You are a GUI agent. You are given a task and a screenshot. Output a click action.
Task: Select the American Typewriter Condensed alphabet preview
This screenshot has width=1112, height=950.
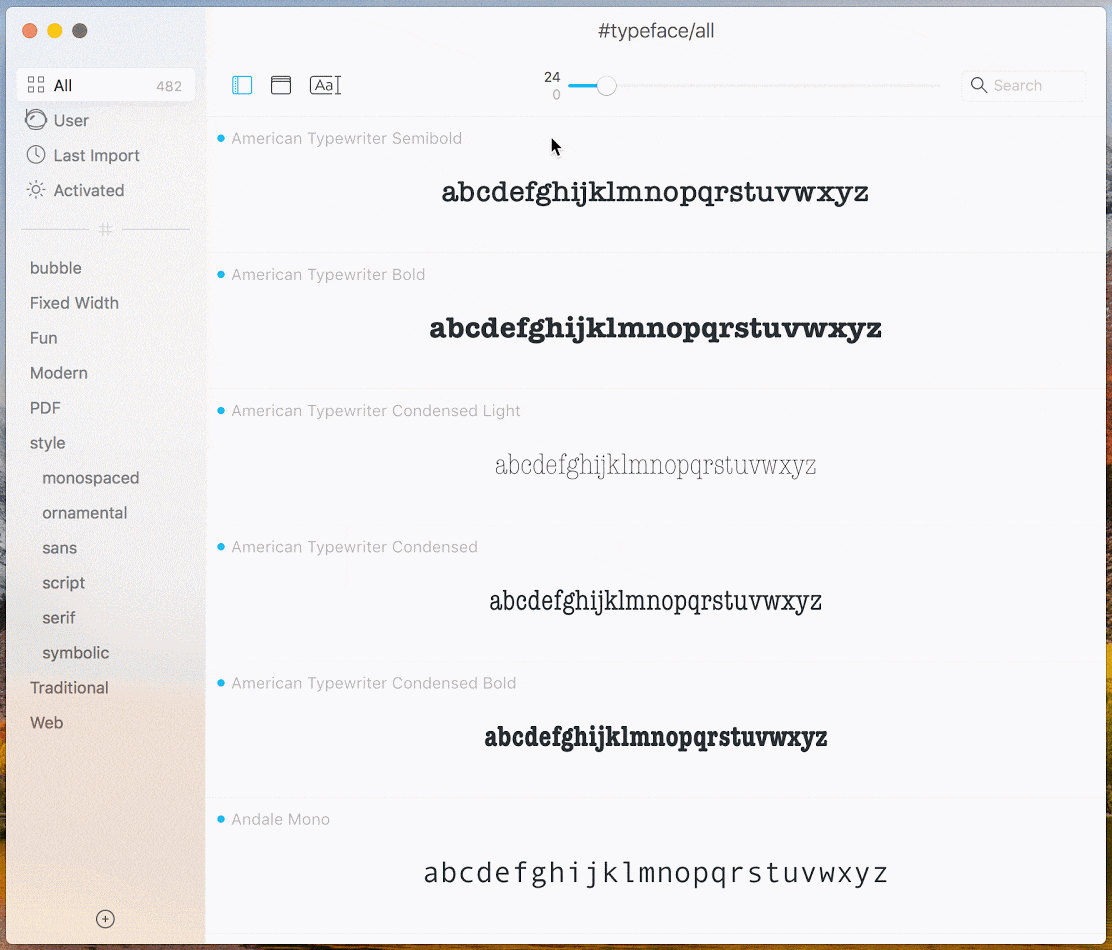655,601
